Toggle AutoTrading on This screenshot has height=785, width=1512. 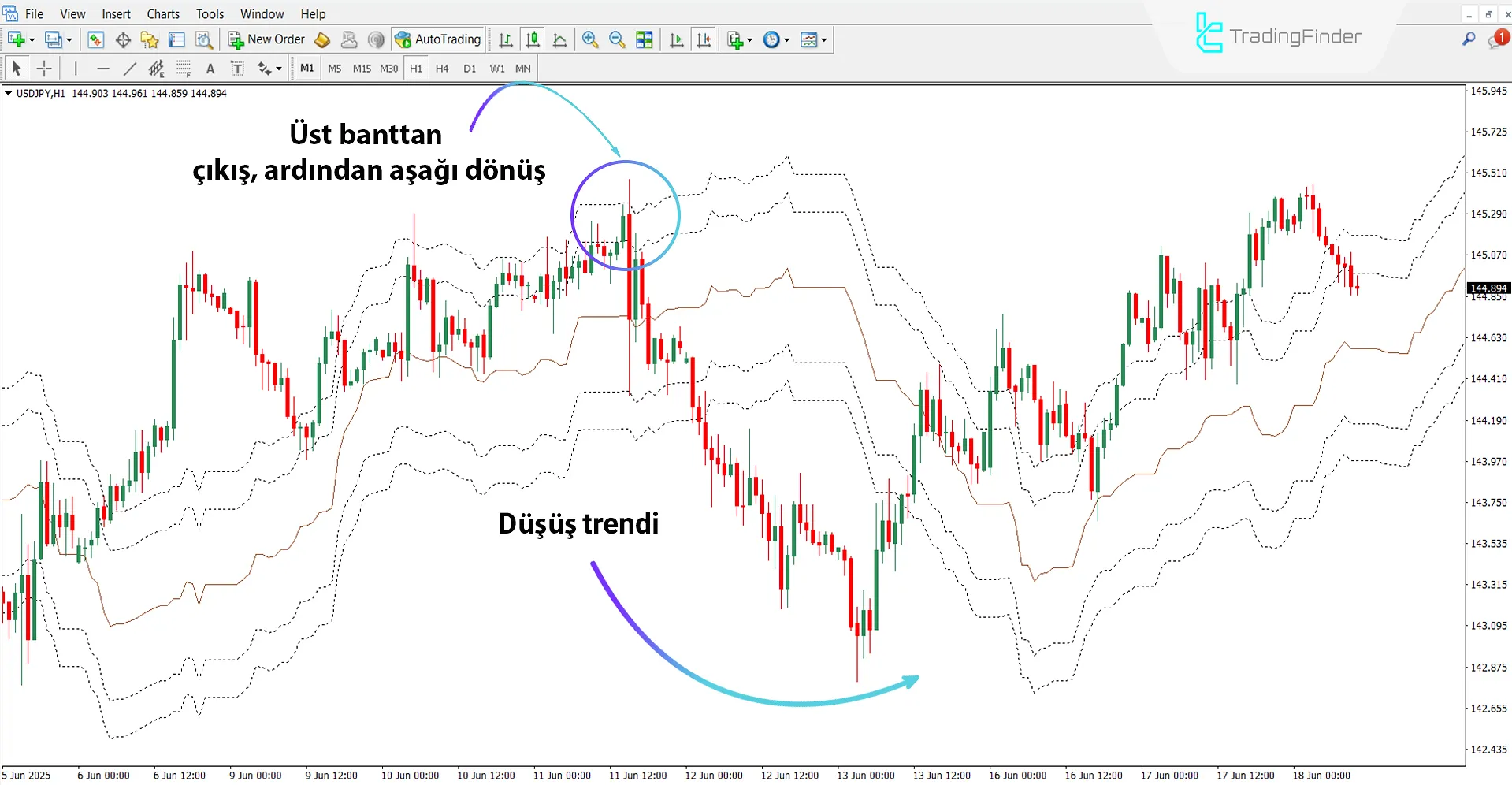pyautogui.click(x=438, y=39)
